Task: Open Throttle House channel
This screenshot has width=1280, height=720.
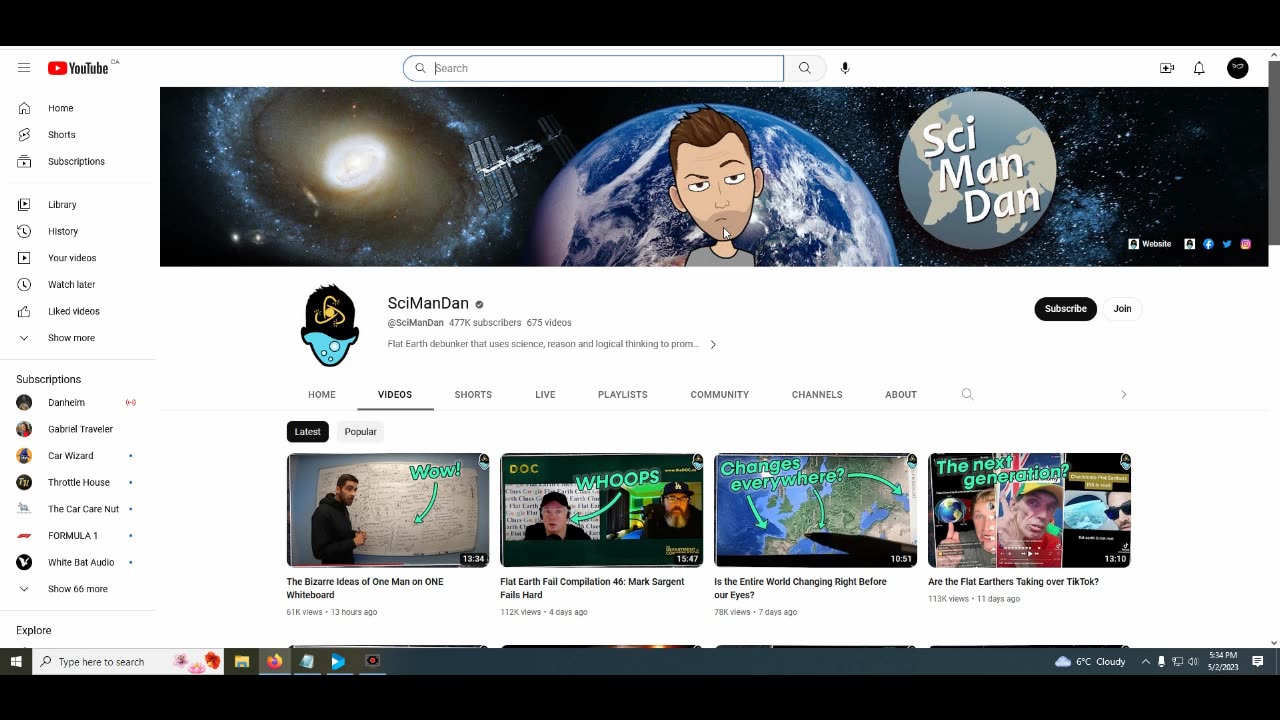Action: pos(80,483)
